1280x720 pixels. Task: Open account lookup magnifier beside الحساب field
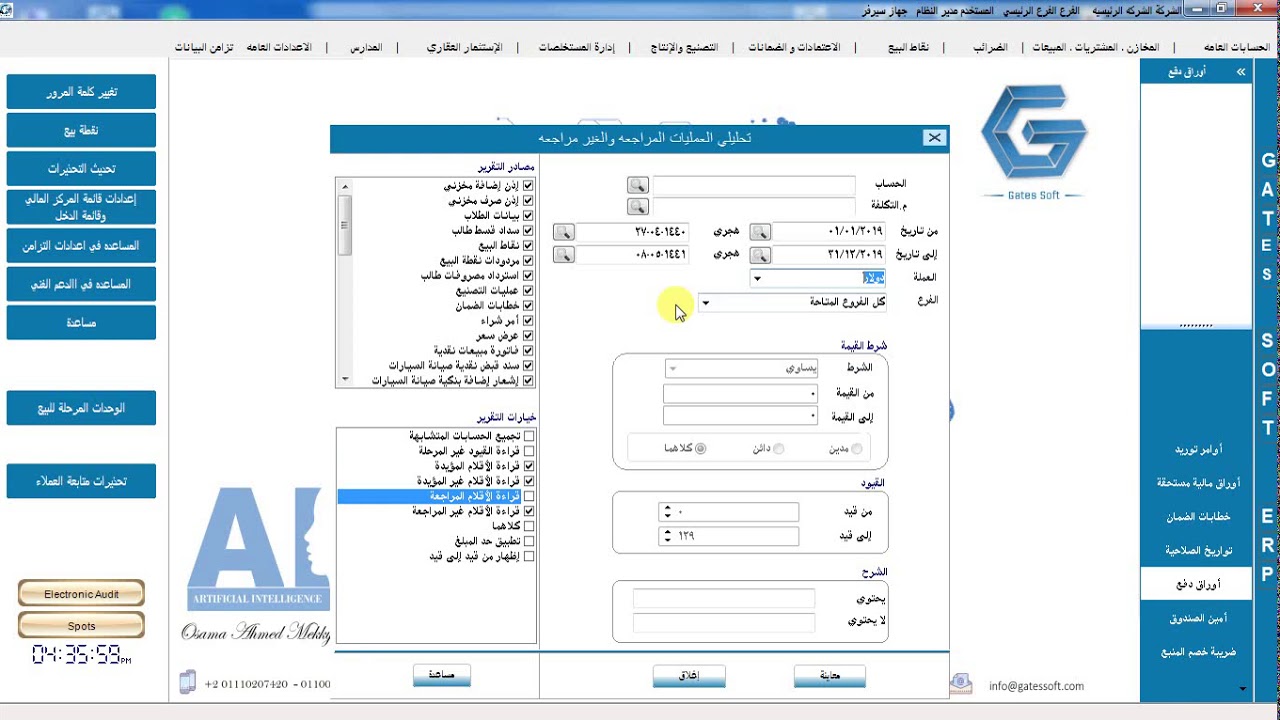pos(637,185)
